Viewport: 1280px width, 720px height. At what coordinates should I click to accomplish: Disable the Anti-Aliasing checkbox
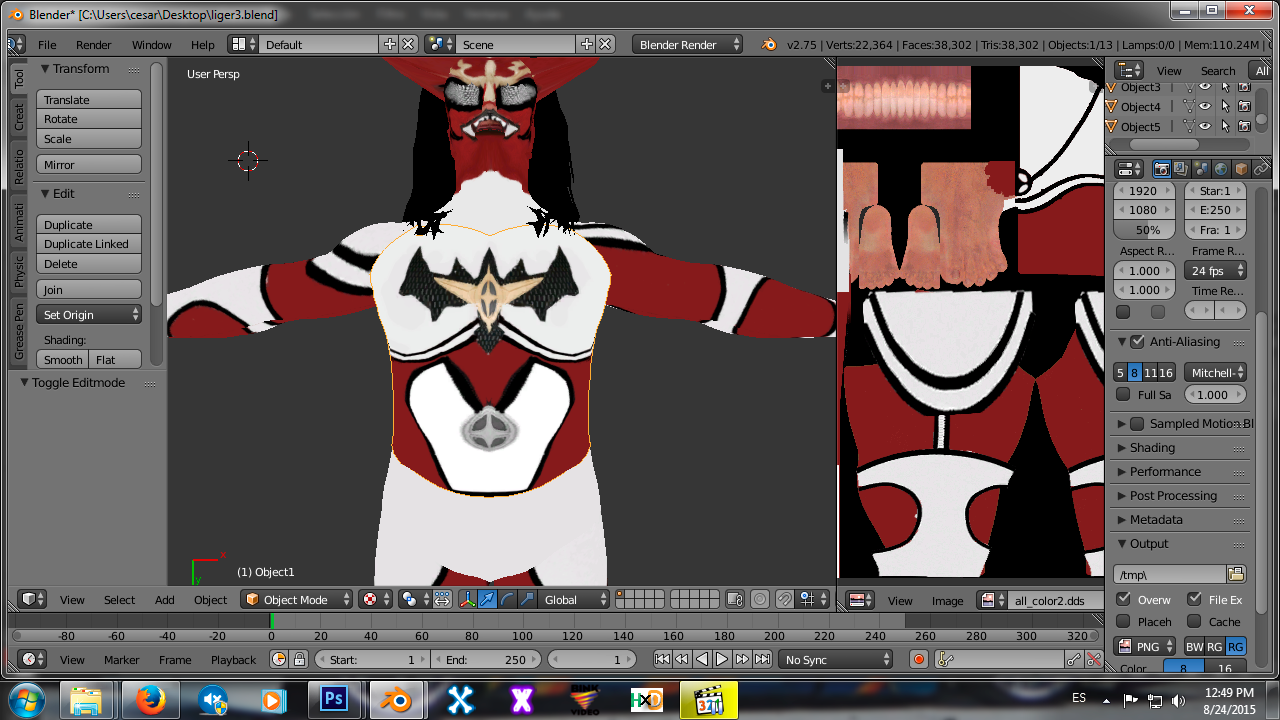[x=1137, y=341]
